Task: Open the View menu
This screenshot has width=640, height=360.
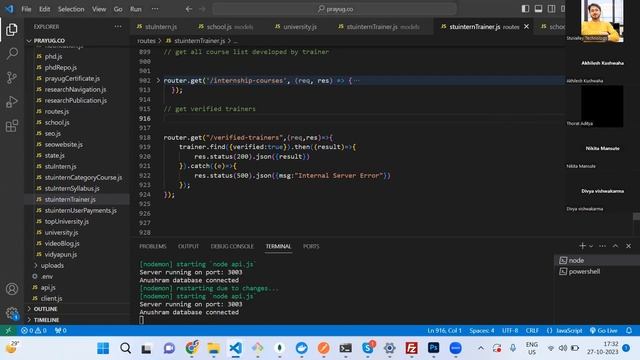Action: pyautogui.click(x=99, y=9)
